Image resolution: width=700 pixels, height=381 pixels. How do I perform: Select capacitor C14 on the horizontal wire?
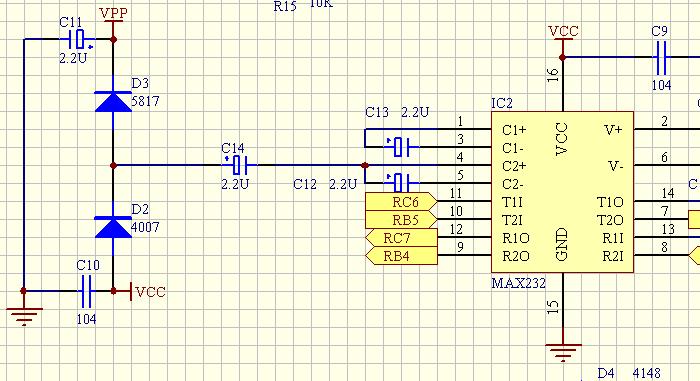pos(239,165)
